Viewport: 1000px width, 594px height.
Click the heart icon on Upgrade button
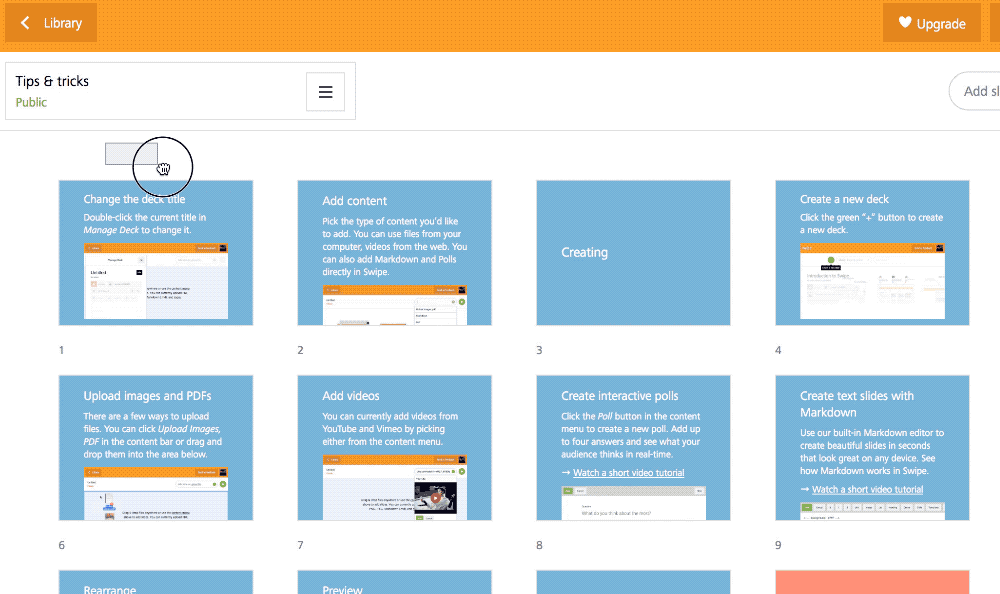coord(905,23)
